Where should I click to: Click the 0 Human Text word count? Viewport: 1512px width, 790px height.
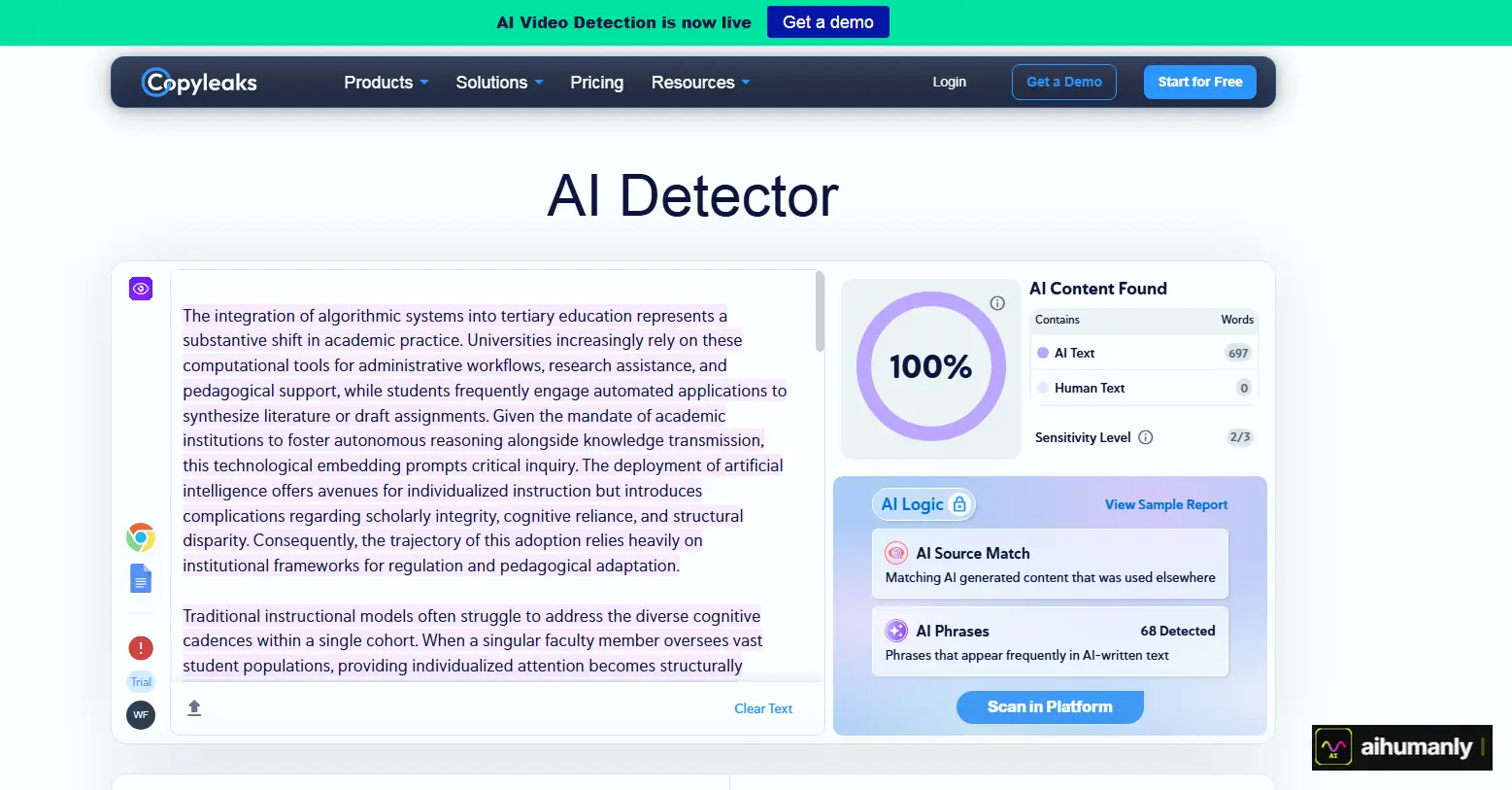pos(1244,388)
